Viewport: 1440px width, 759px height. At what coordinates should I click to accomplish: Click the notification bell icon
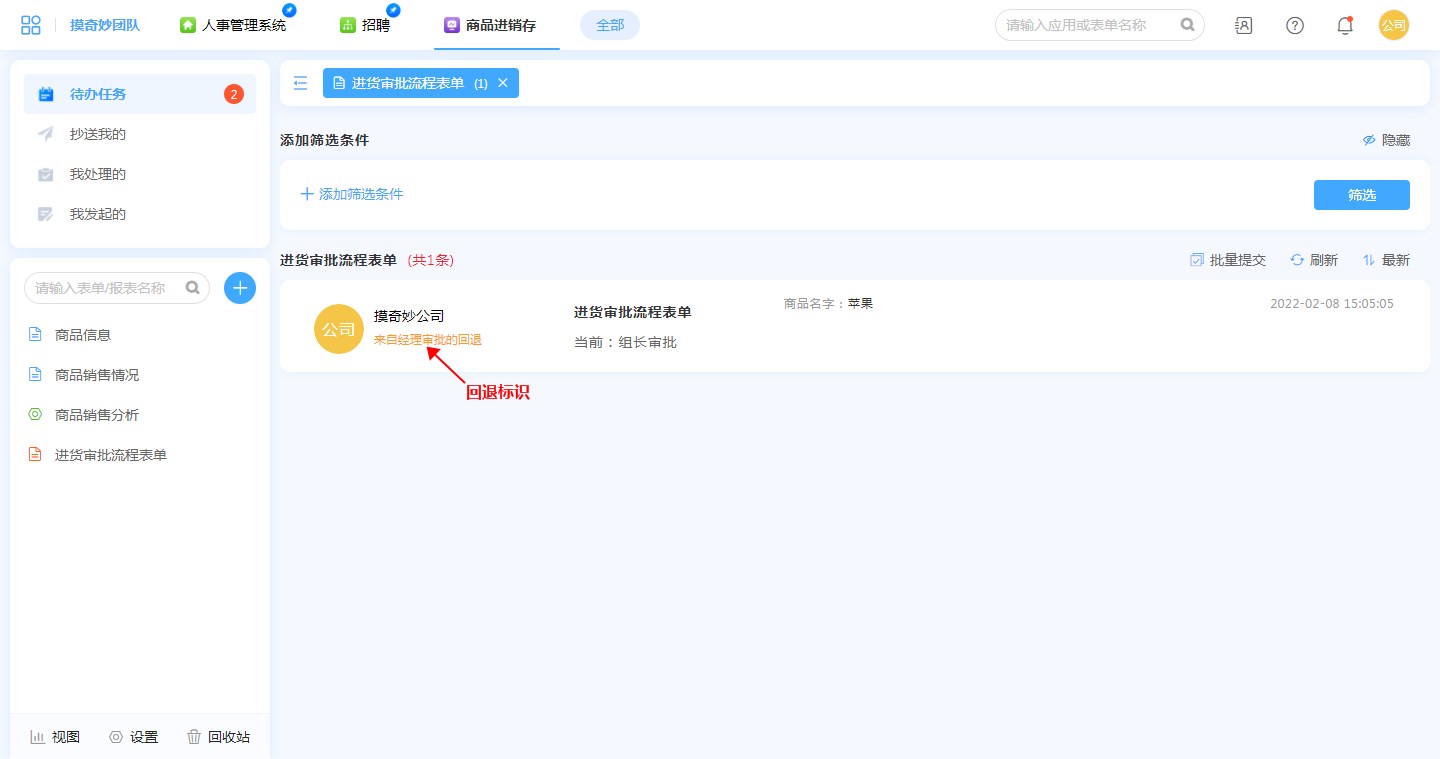coord(1345,25)
